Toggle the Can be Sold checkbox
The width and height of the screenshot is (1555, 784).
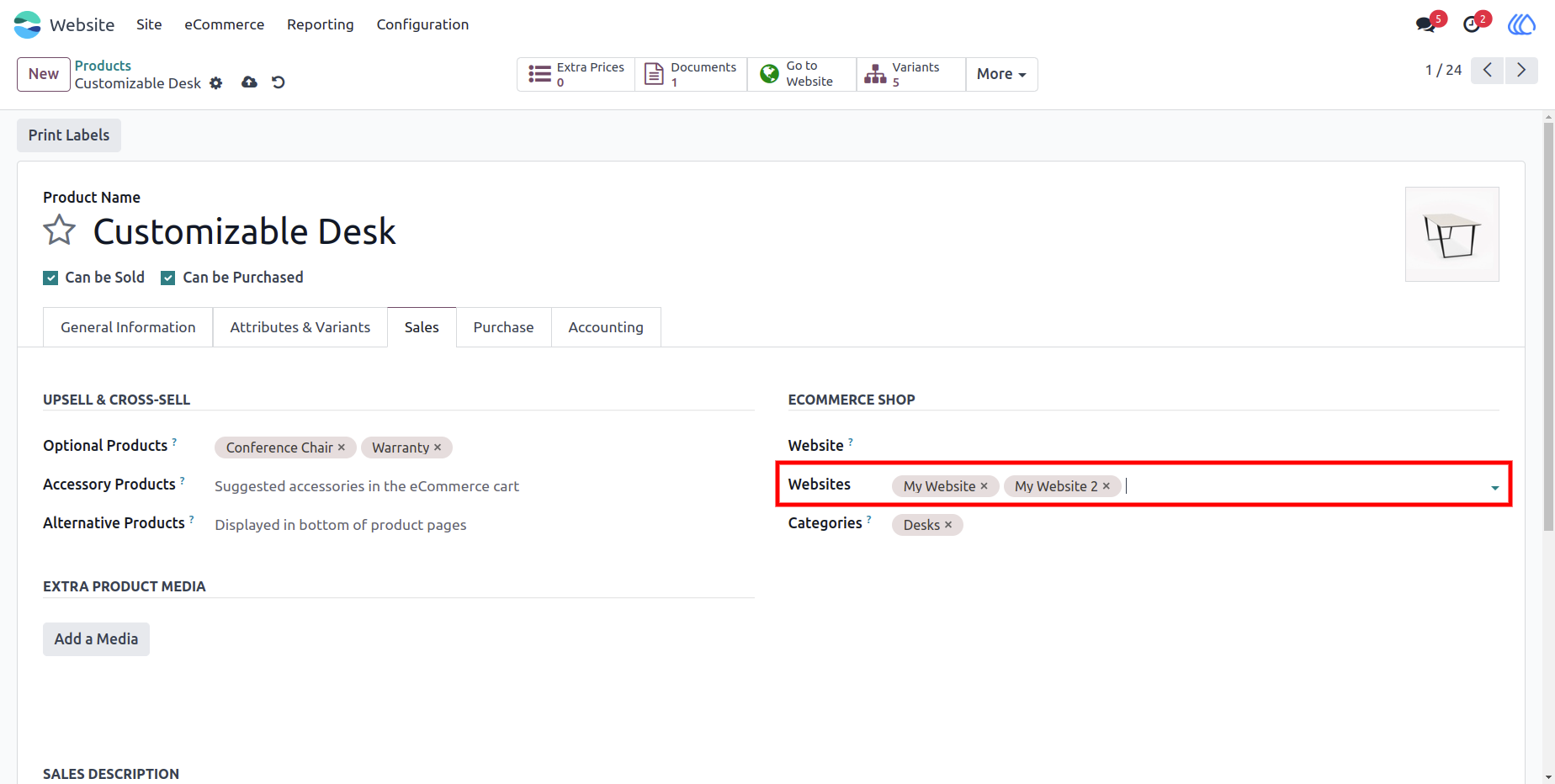click(50, 278)
